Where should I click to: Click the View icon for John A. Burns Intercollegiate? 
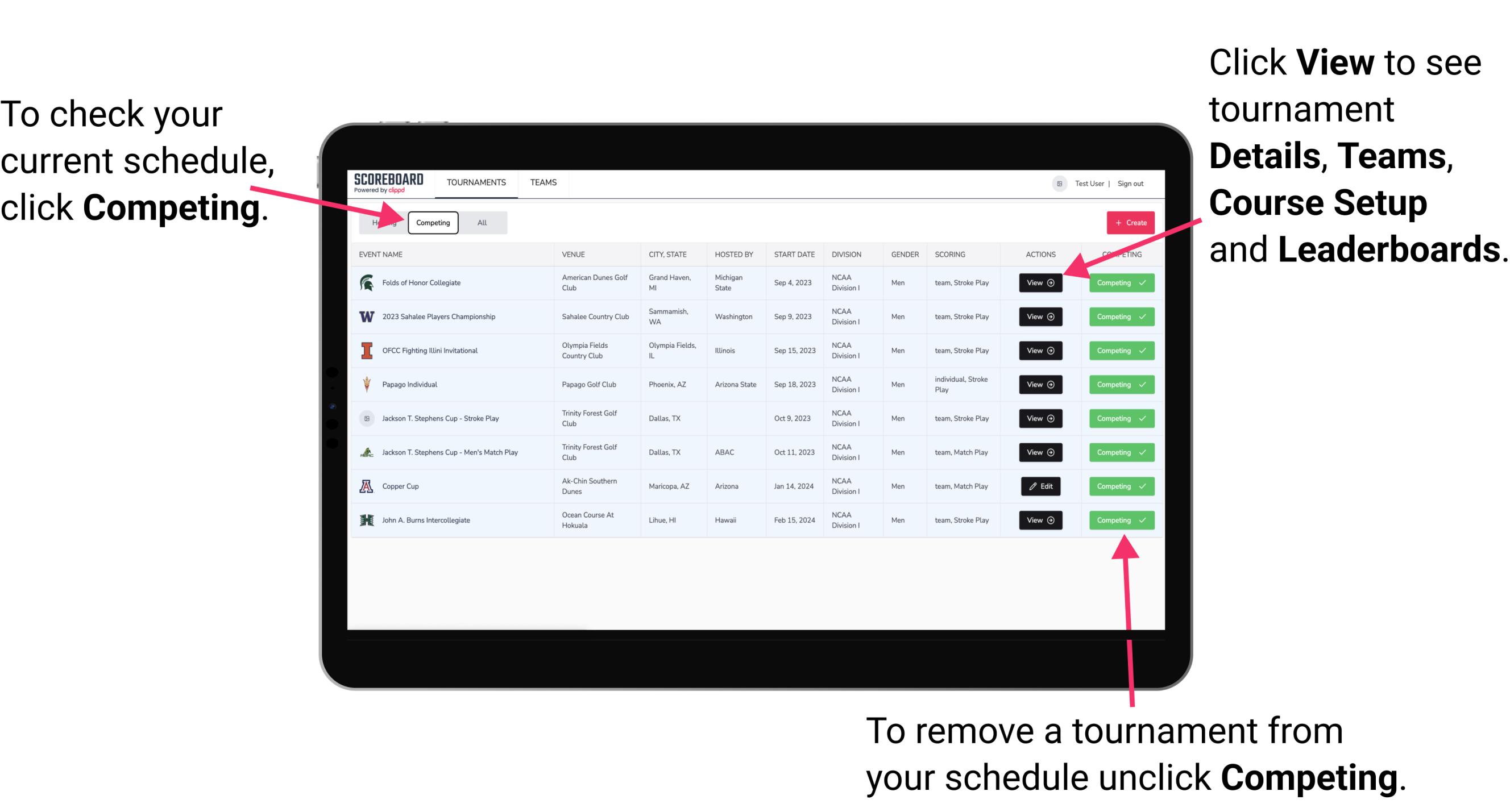pyautogui.click(x=1040, y=520)
